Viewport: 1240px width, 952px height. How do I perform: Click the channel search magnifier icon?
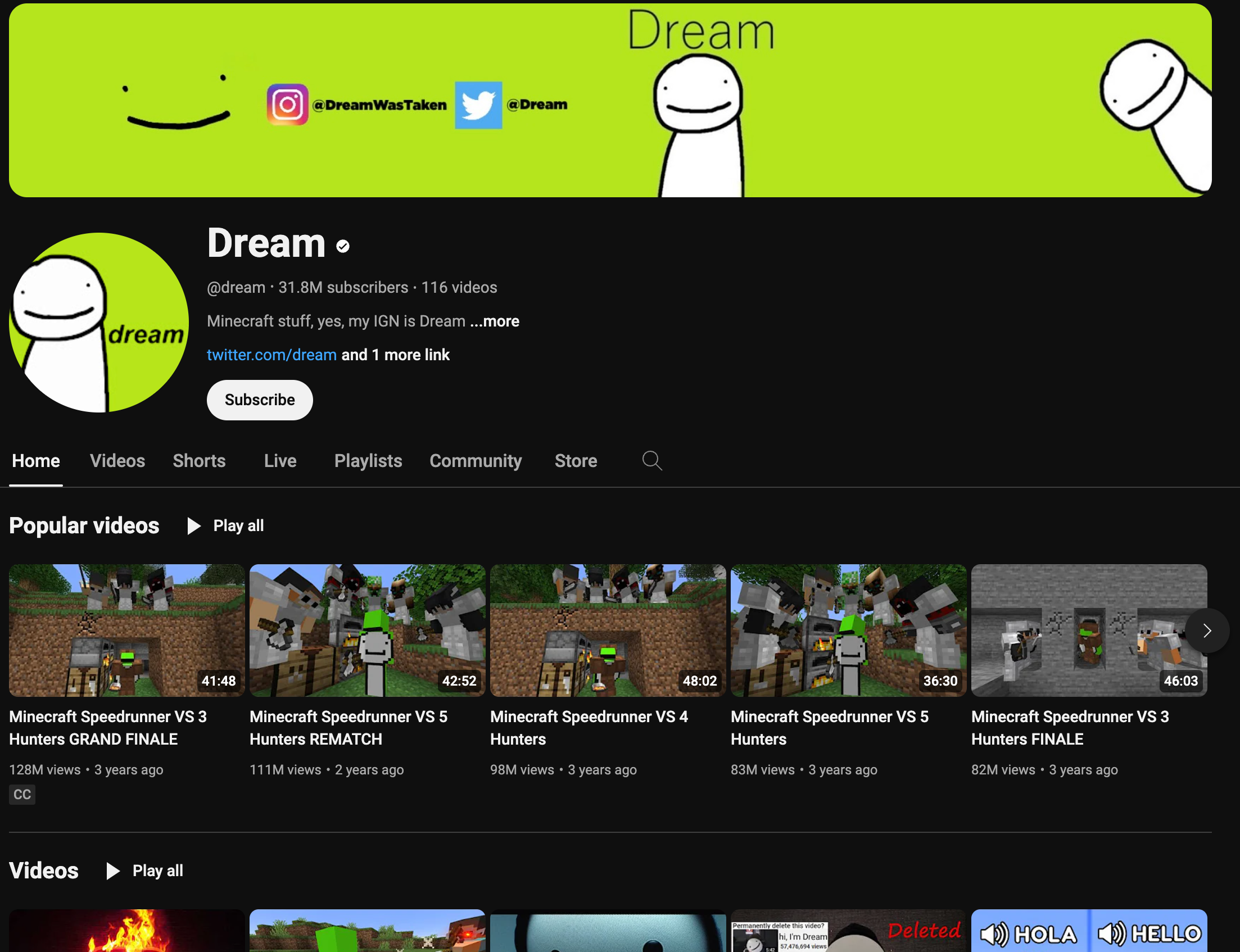[x=651, y=461]
